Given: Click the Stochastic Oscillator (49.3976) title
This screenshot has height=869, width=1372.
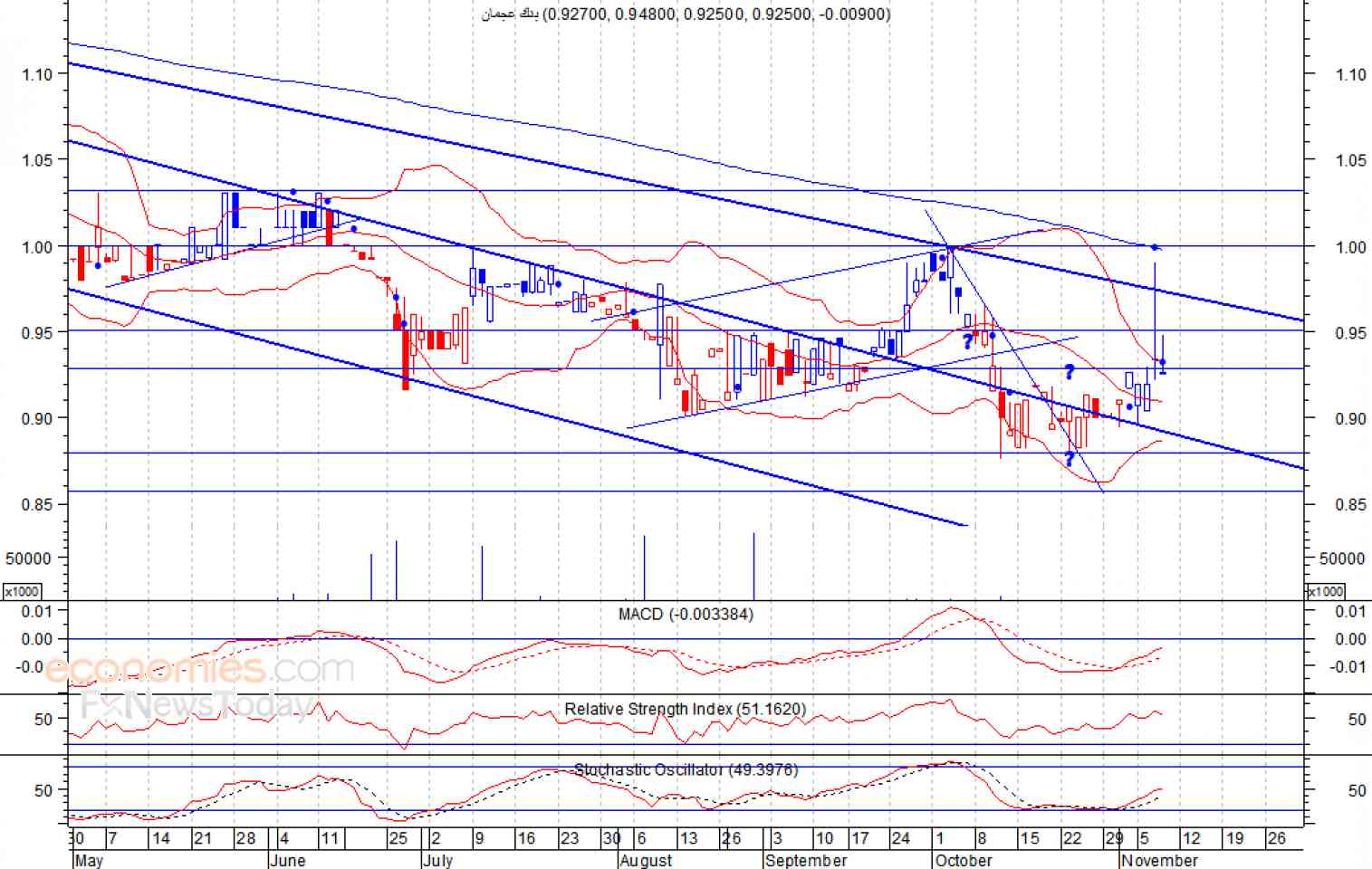Looking at the screenshot, I should (686, 769).
